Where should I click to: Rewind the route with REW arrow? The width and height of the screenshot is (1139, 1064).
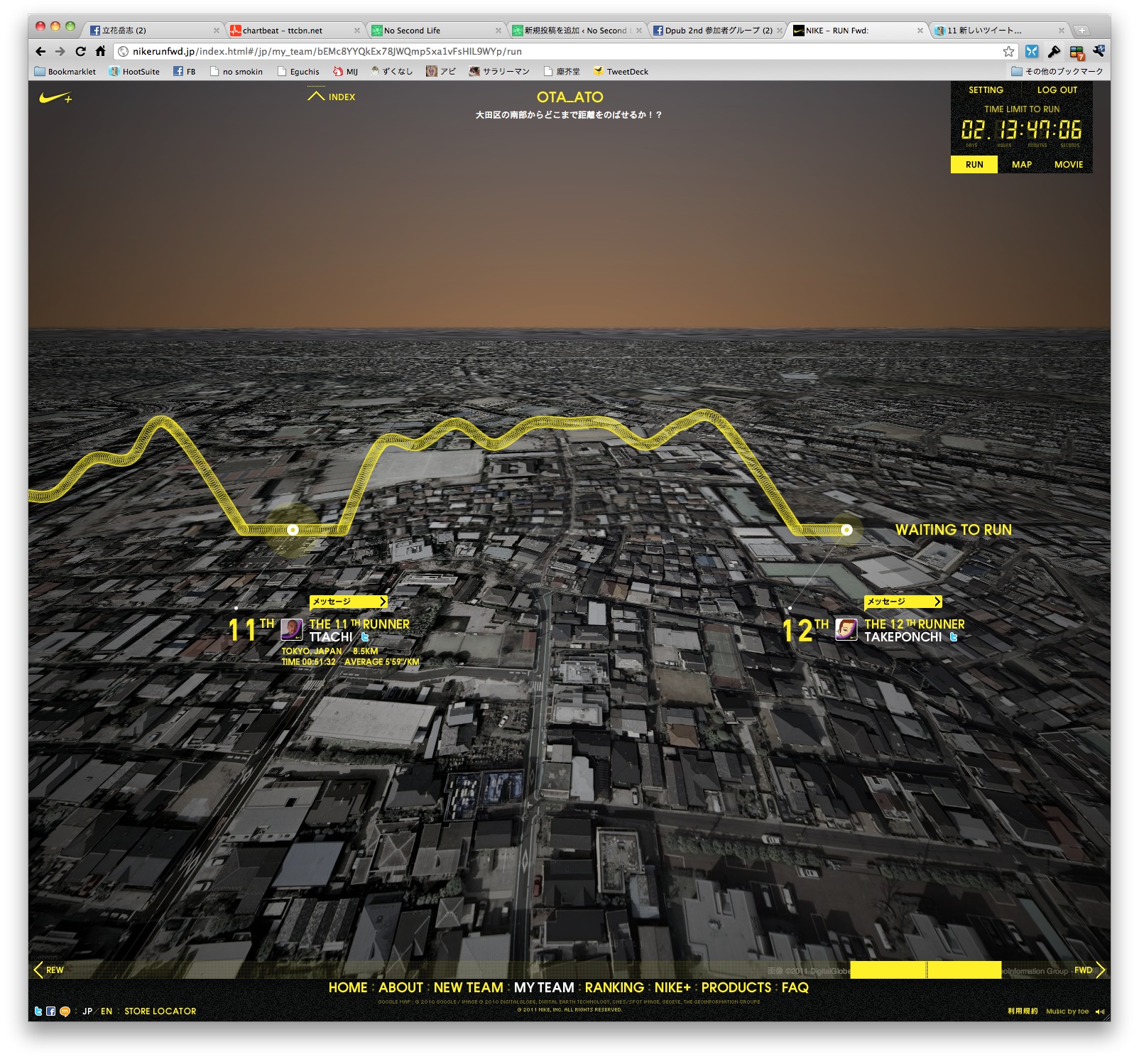(48, 970)
